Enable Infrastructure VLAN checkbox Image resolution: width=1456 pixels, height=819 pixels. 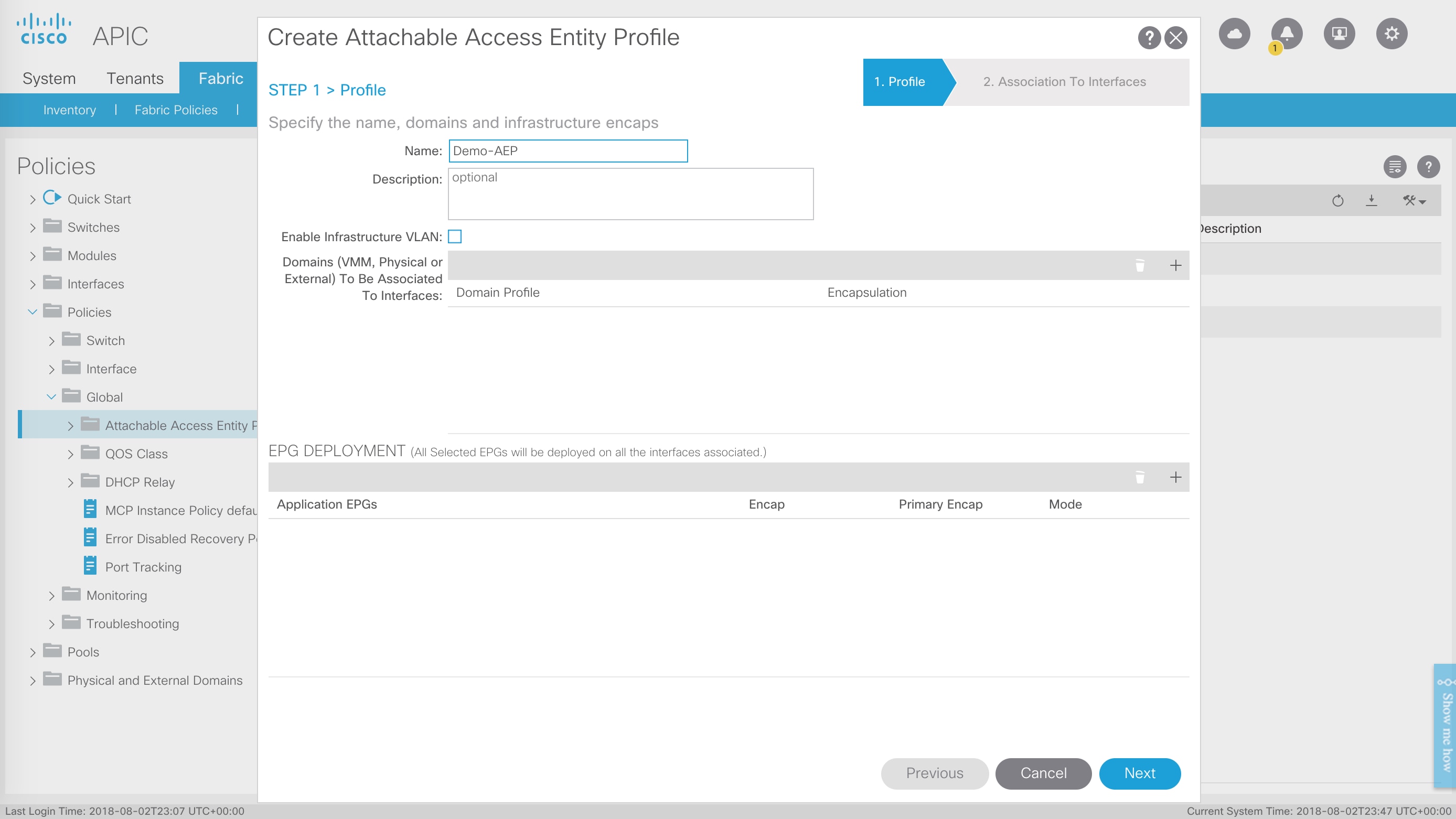tap(454, 237)
